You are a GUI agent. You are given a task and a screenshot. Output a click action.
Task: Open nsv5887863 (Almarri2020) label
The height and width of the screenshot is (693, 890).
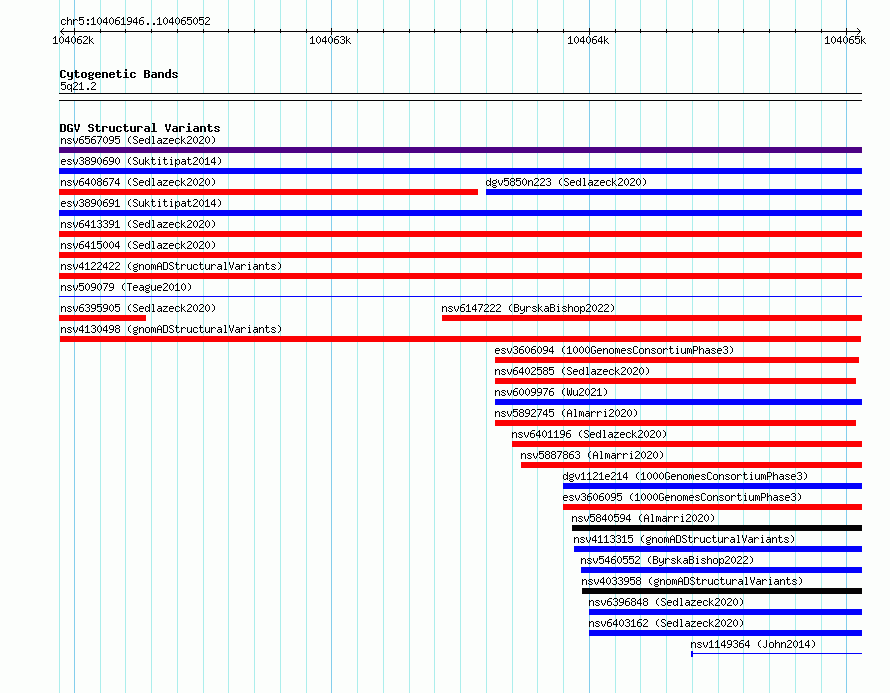point(592,455)
